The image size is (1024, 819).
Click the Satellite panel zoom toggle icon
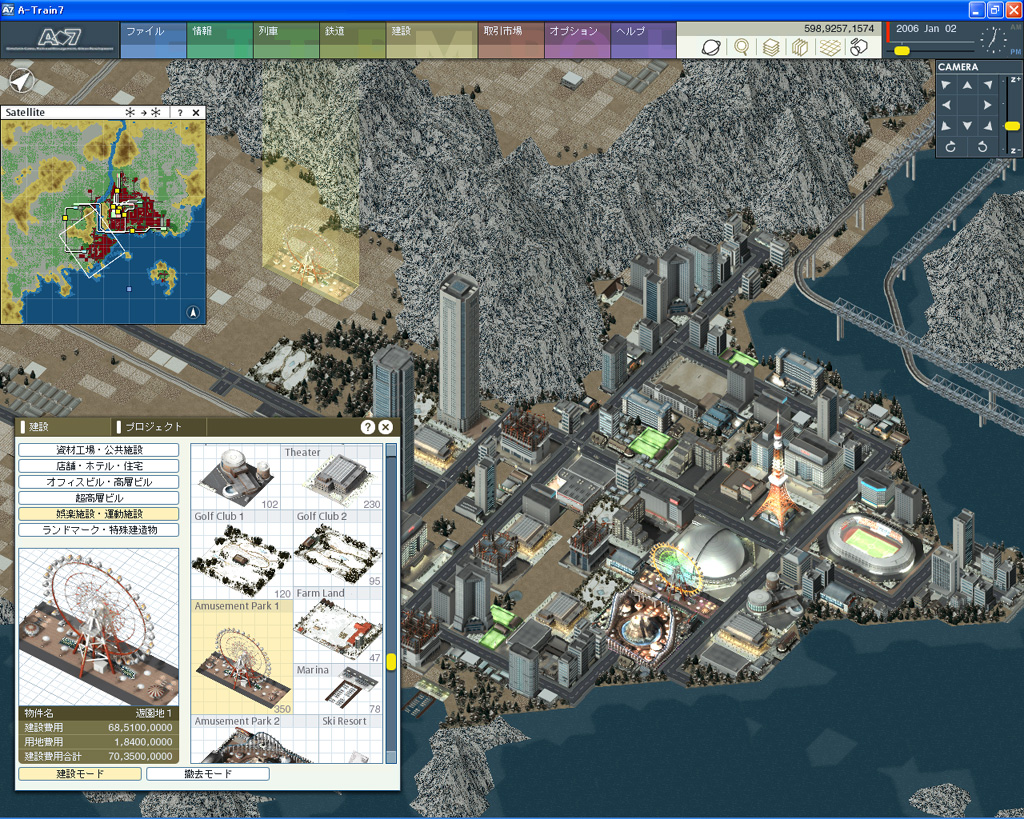pos(143,112)
